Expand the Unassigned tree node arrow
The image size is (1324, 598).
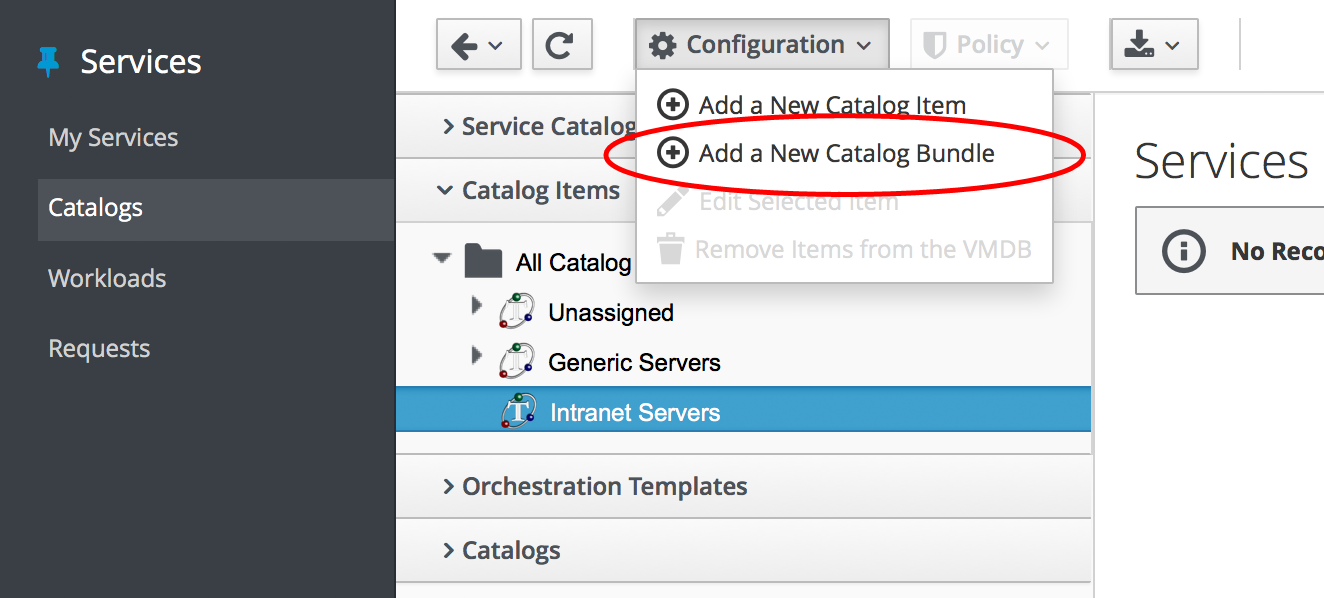[477, 307]
